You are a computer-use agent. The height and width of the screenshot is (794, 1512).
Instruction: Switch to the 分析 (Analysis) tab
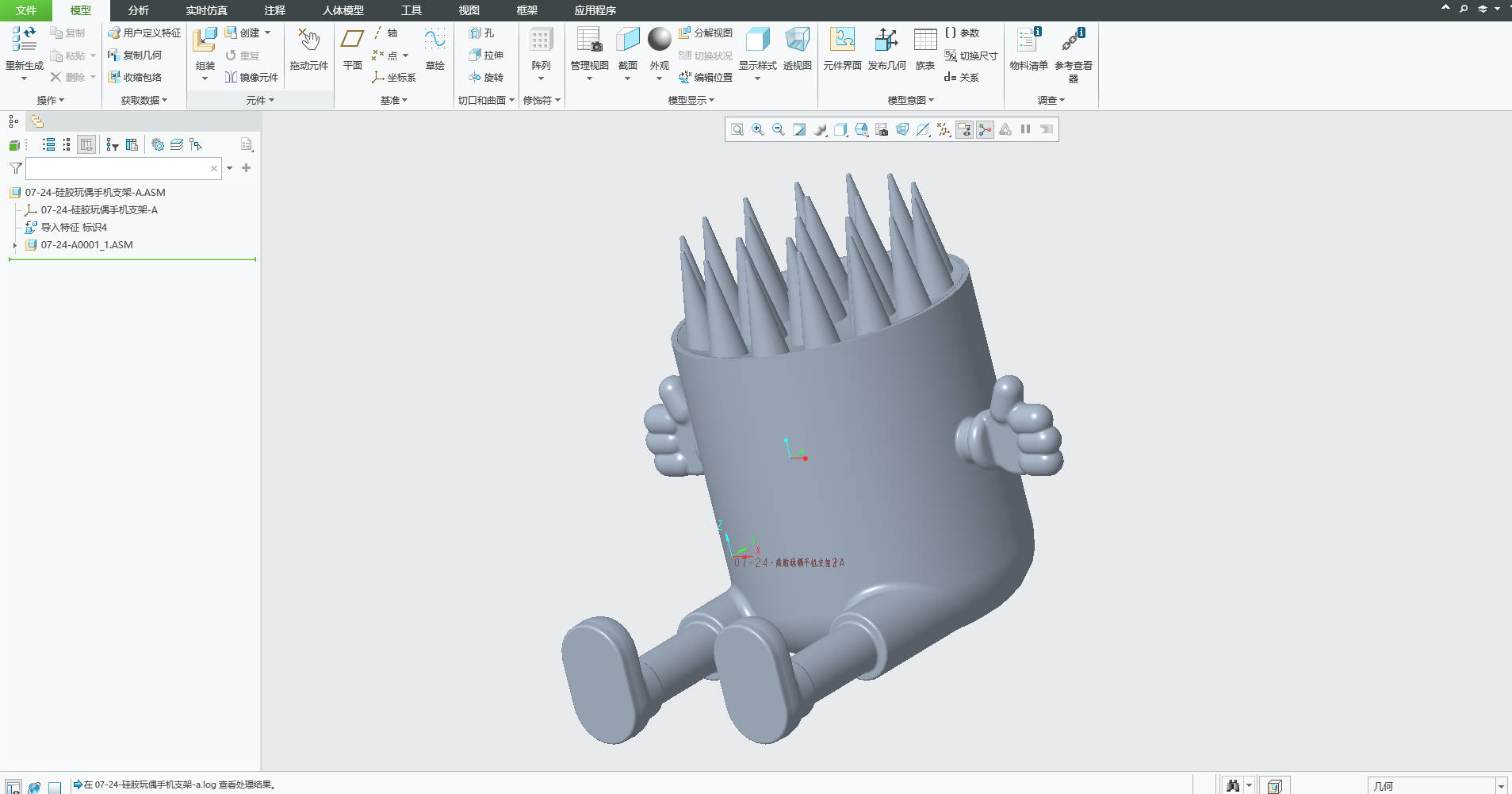pyautogui.click(x=138, y=10)
